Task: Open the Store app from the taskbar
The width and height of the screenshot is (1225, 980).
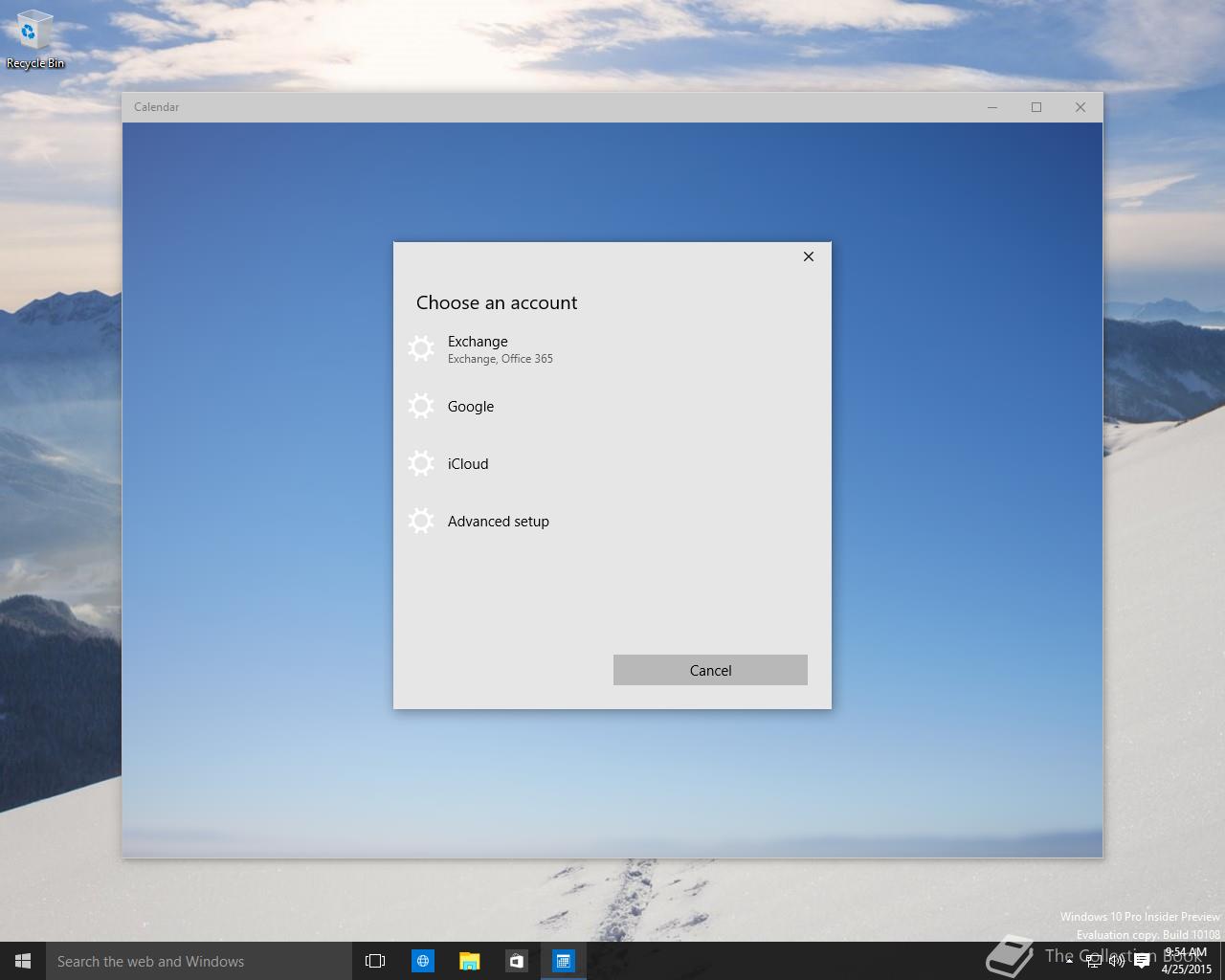Action: [x=516, y=961]
